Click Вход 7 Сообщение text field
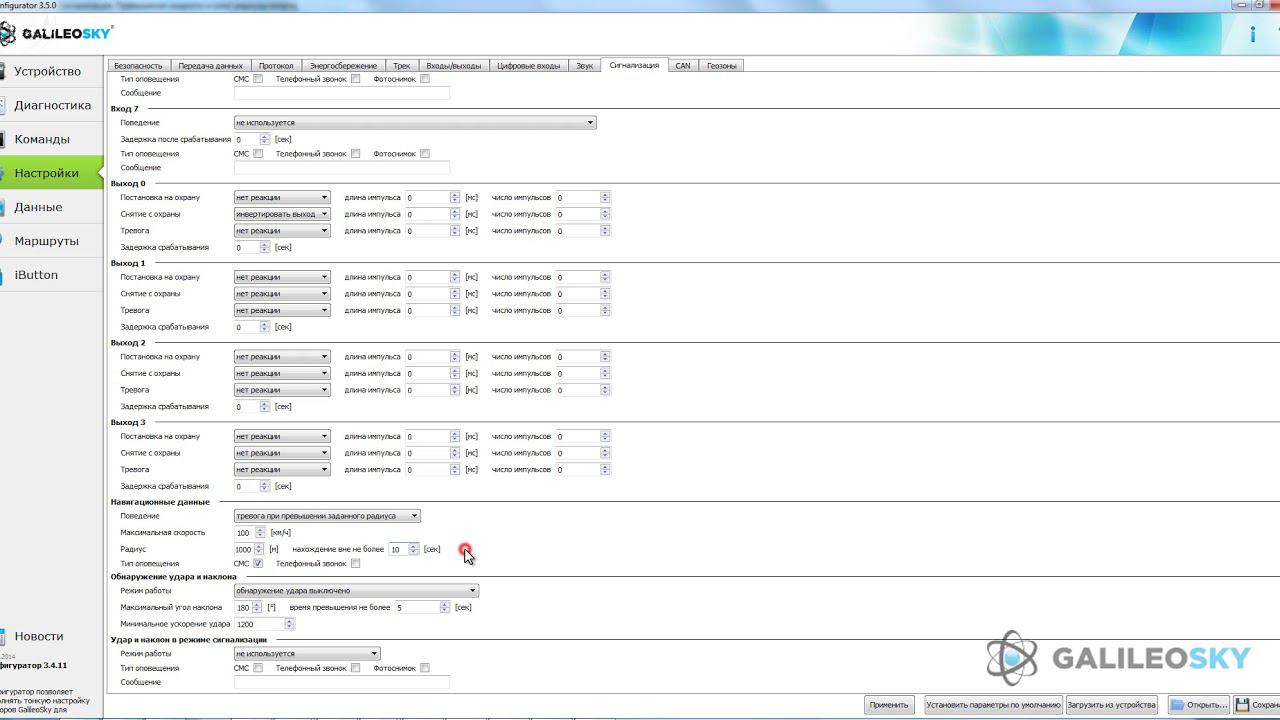The image size is (1280, 720). (x=341, y=168)
